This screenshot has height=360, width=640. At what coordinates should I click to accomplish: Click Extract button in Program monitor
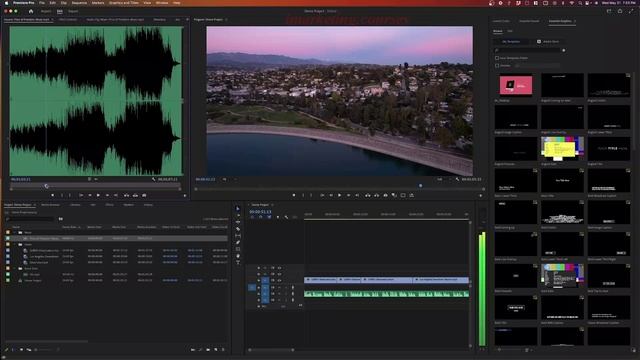[x=376, y=196]
